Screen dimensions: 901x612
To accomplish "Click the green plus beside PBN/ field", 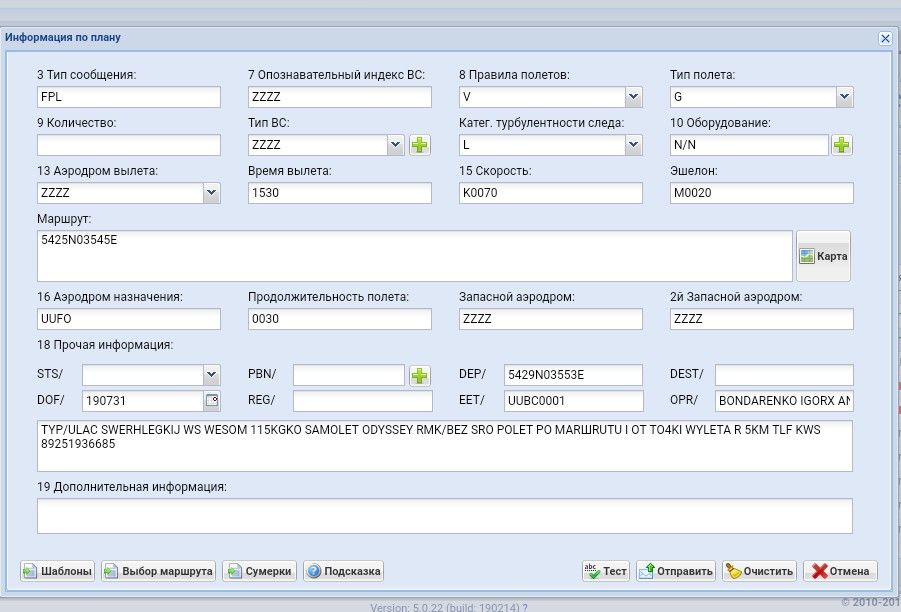I will [x=419, y=375].
